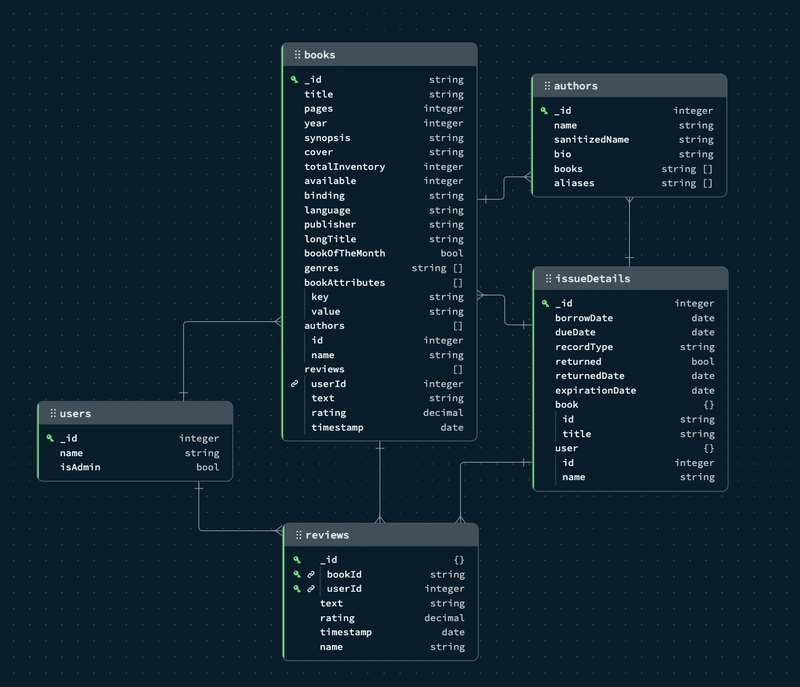800x687 pixels.
Task: Select the totalInventory field in books
Action: point(344,167)
